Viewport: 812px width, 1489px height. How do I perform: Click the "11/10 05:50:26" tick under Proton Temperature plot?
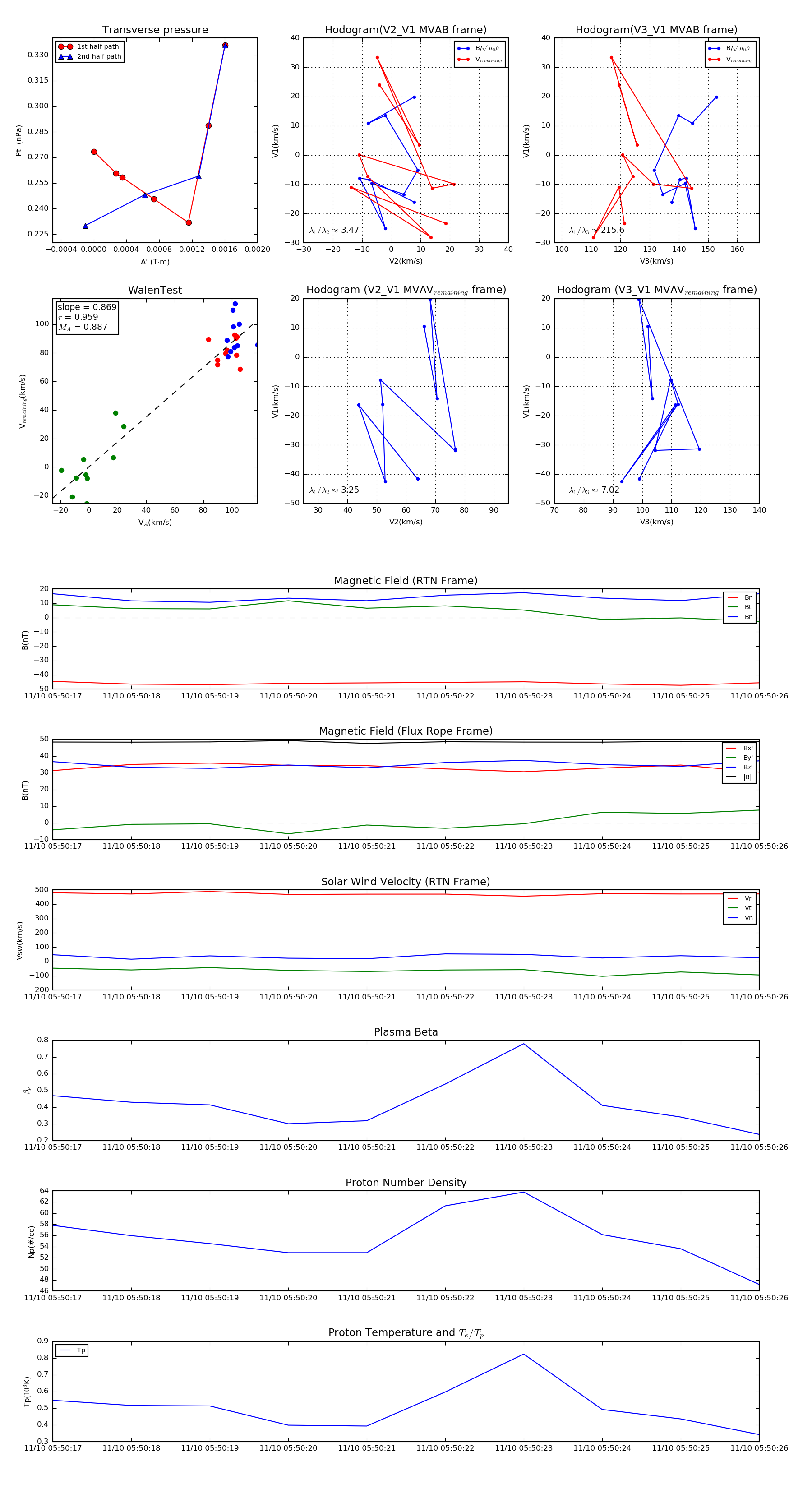coord(759,1448)
